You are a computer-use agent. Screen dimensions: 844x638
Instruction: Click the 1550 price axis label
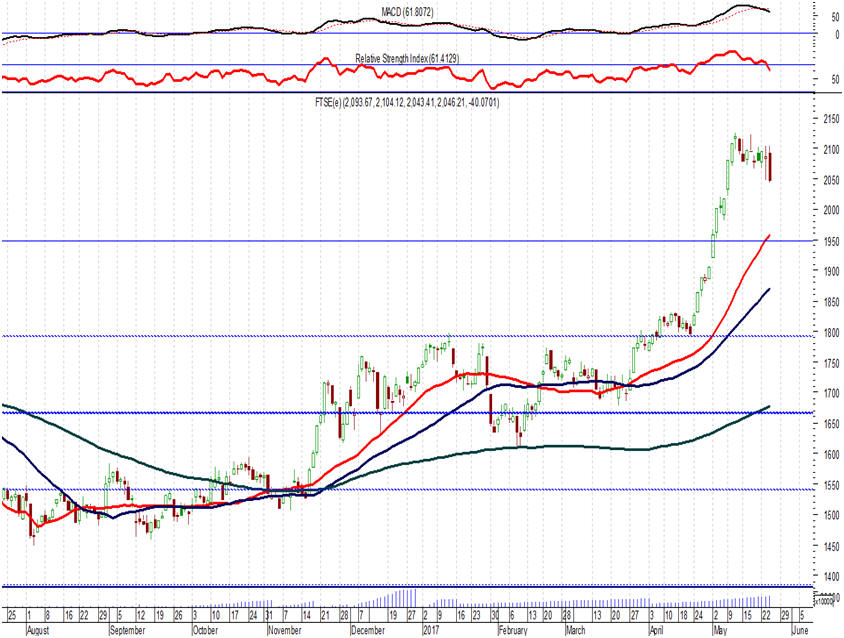pos(832,485)
